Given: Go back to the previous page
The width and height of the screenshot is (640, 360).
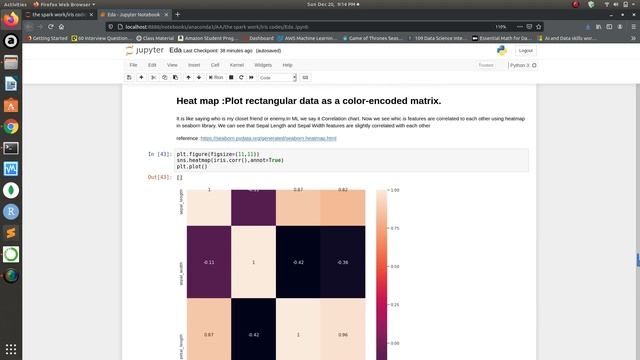Looking at the screenshot, I should (29, 27).
